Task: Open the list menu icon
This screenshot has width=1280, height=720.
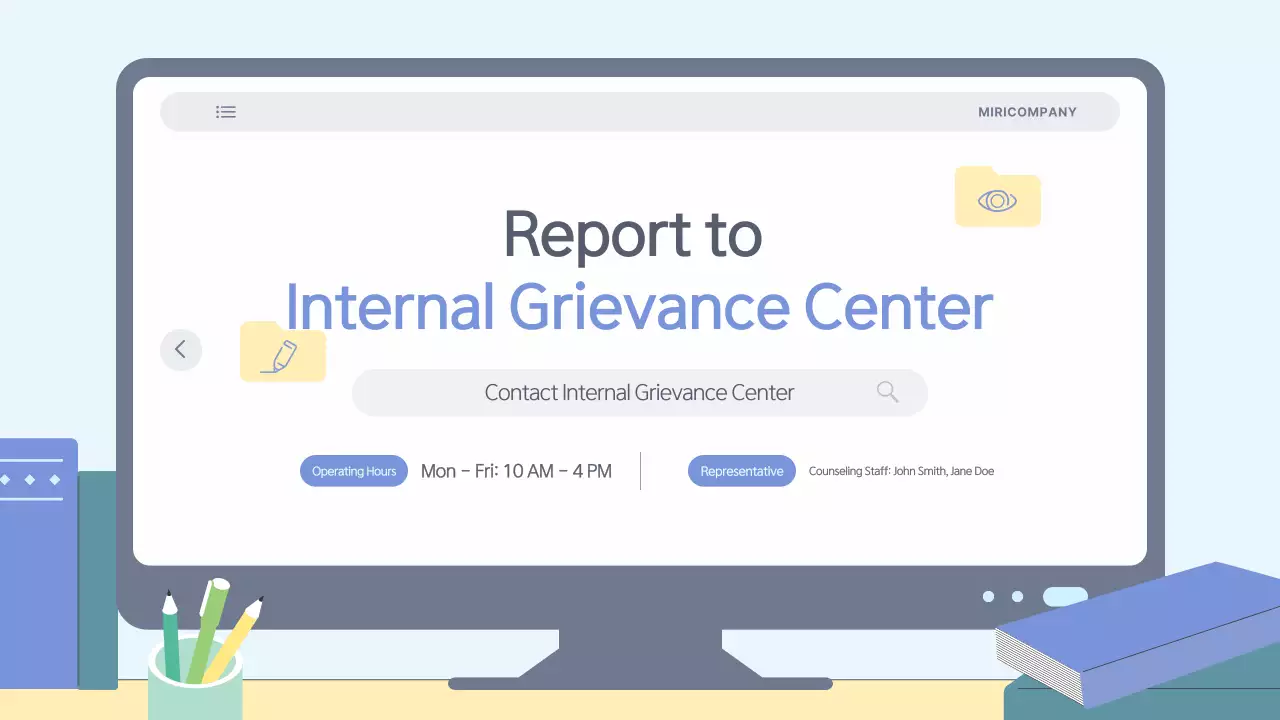Action: click(x=226, y=112)
